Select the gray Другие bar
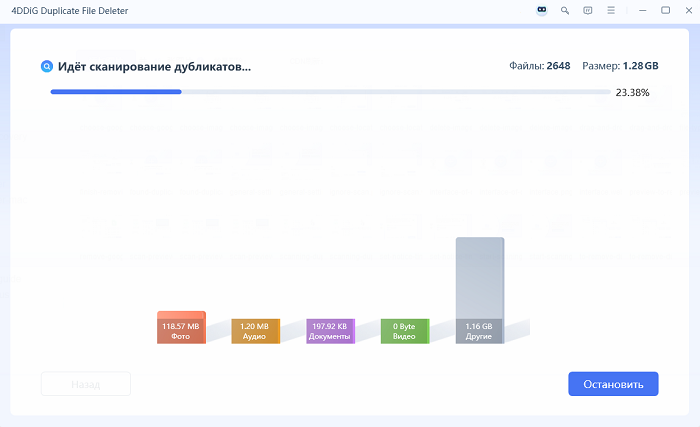This screenshot has height=427, width=700. pos(480,290)
